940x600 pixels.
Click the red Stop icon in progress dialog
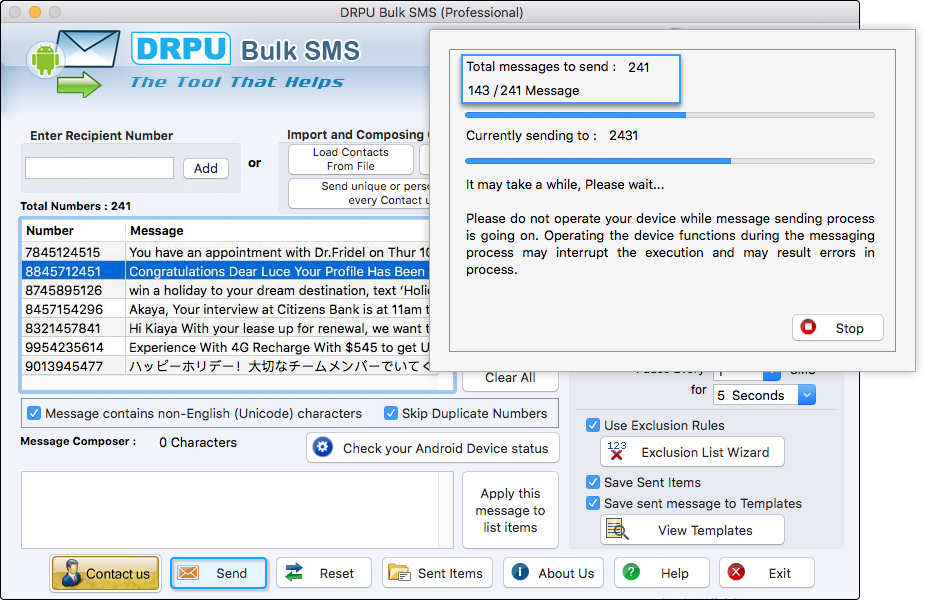point(808,327)
